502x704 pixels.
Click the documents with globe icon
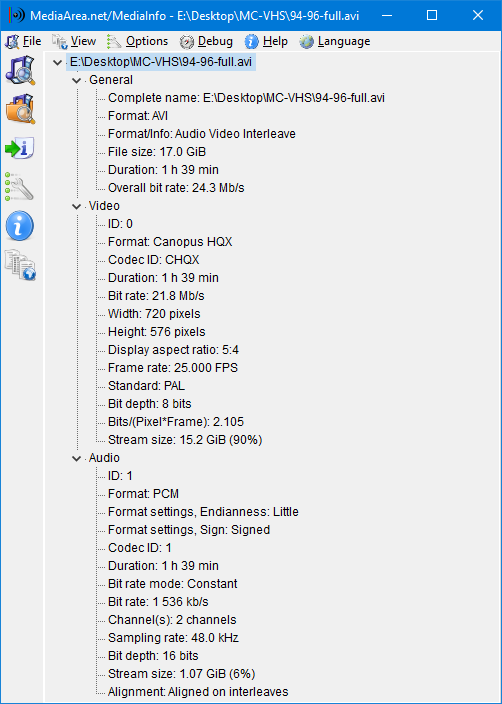(x=20, y=265)
